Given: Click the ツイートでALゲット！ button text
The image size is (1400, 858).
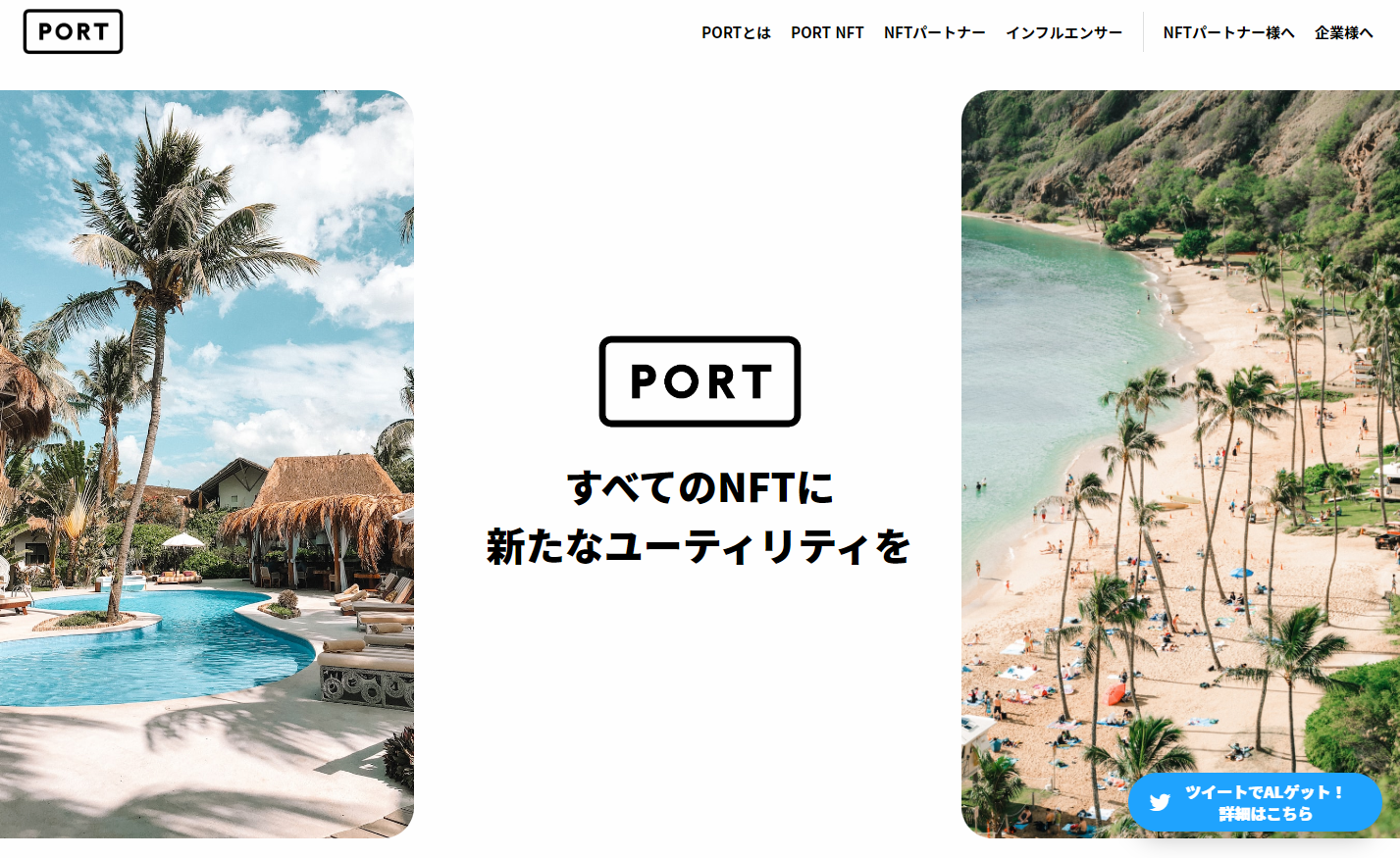Looking at the screenshot, I should [1265, 792].
